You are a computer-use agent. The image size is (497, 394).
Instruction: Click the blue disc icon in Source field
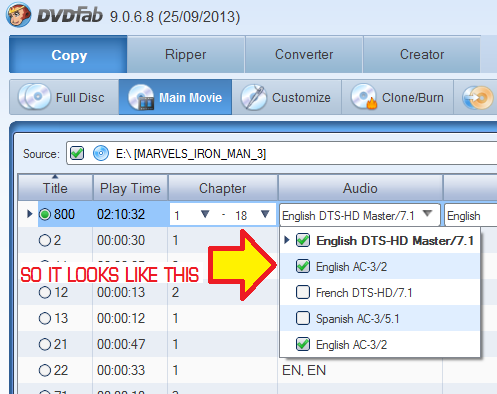point(101,153)
